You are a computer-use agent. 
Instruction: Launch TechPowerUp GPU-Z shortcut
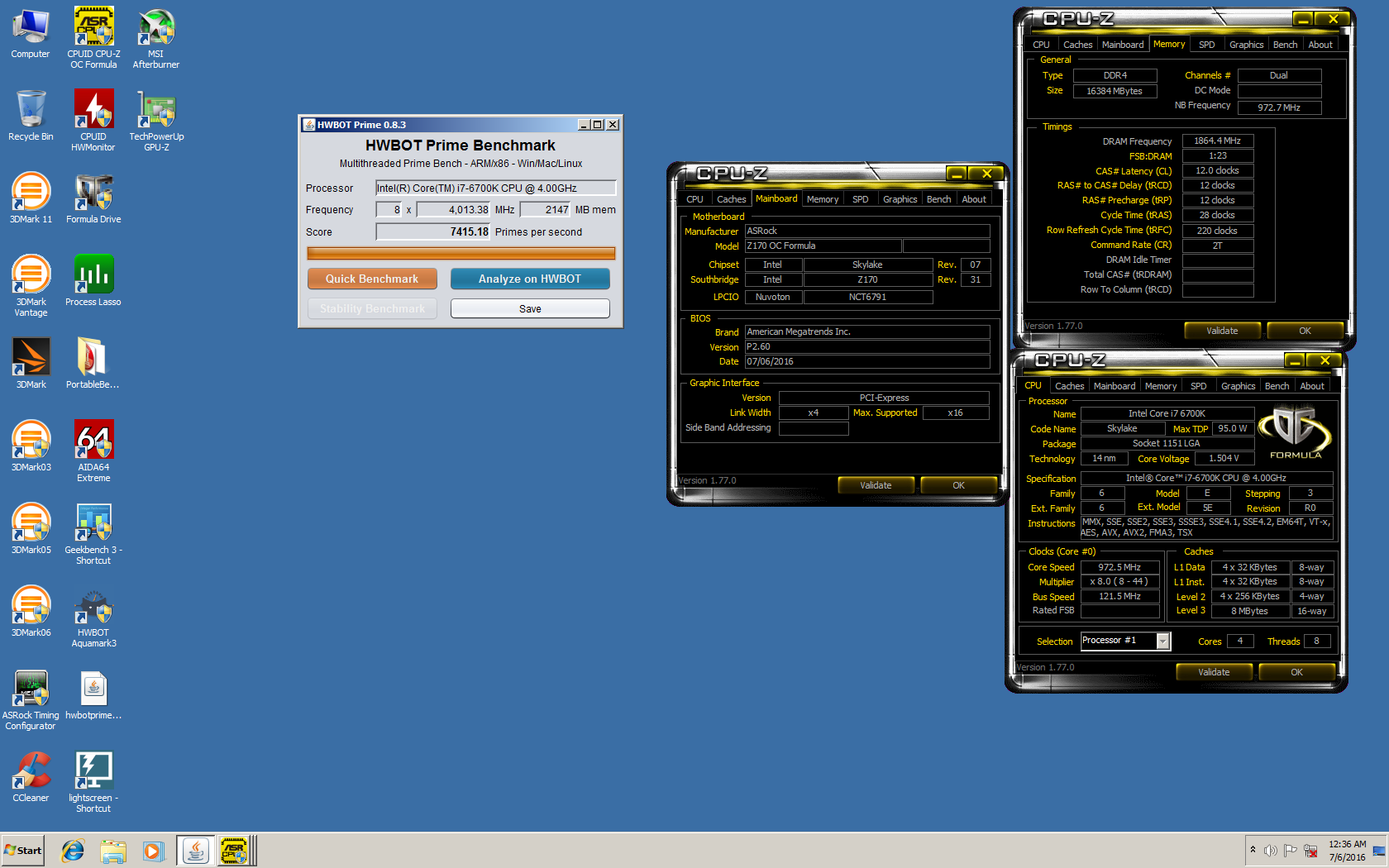[x=156, y=120]
